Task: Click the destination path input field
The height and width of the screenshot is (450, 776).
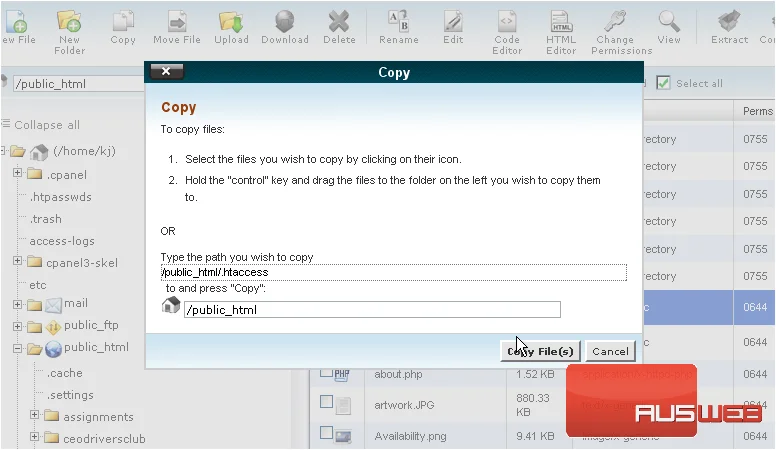Action: pyautogui.click(x=372, y=310)
